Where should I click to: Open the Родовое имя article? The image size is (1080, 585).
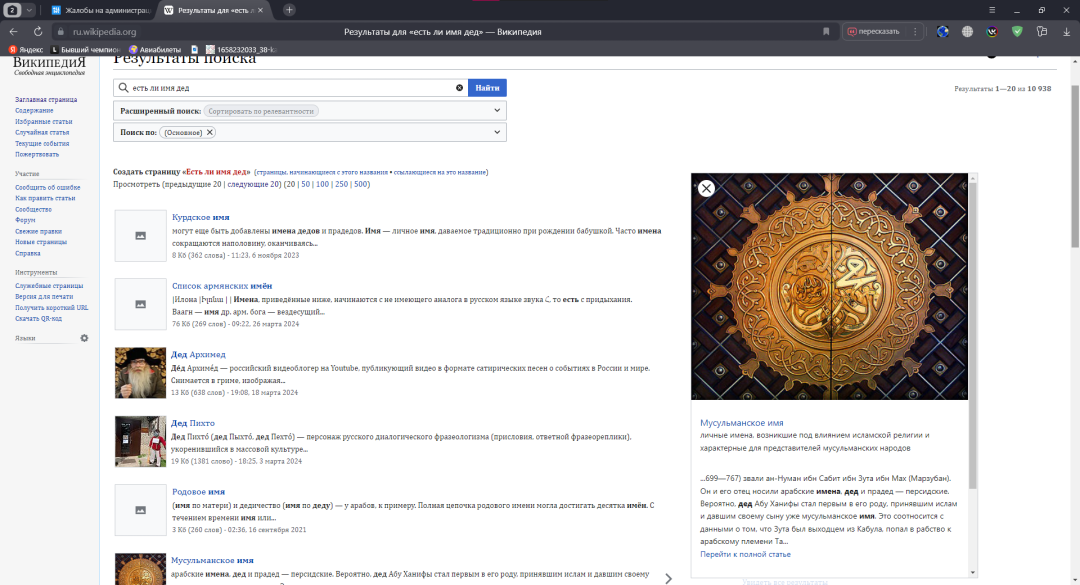pos(198,491)
